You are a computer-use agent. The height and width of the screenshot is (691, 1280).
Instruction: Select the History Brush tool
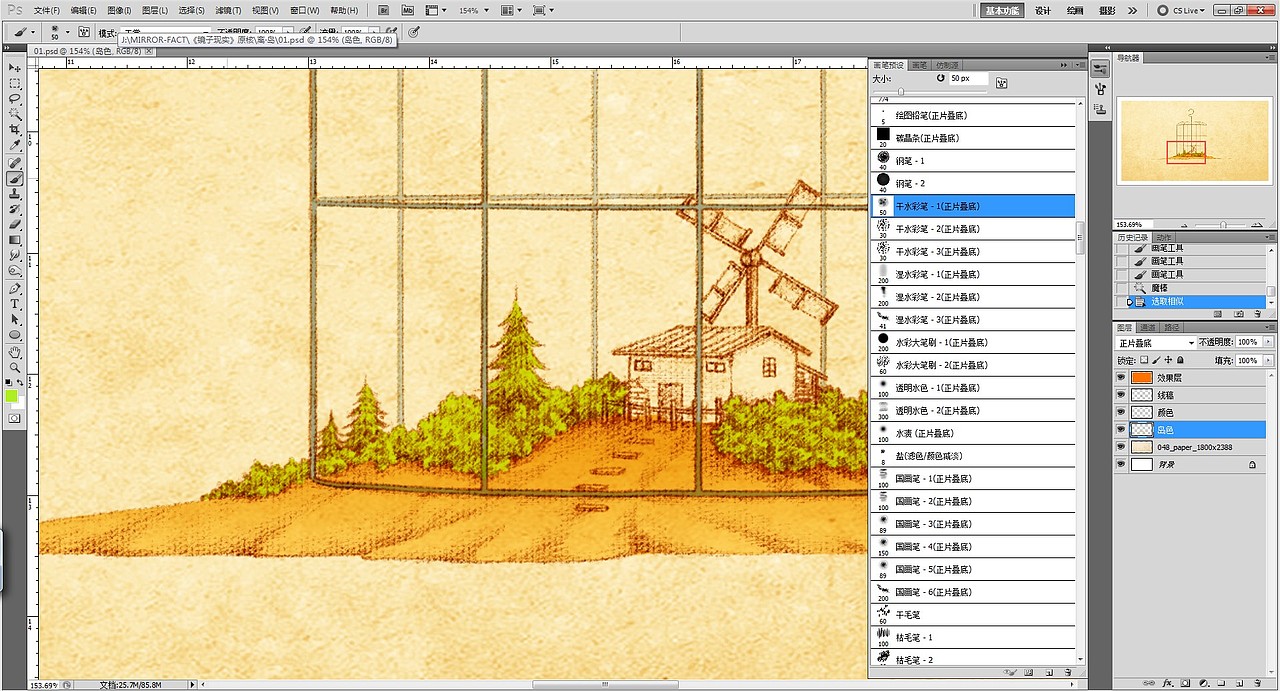tap(15, 210)
